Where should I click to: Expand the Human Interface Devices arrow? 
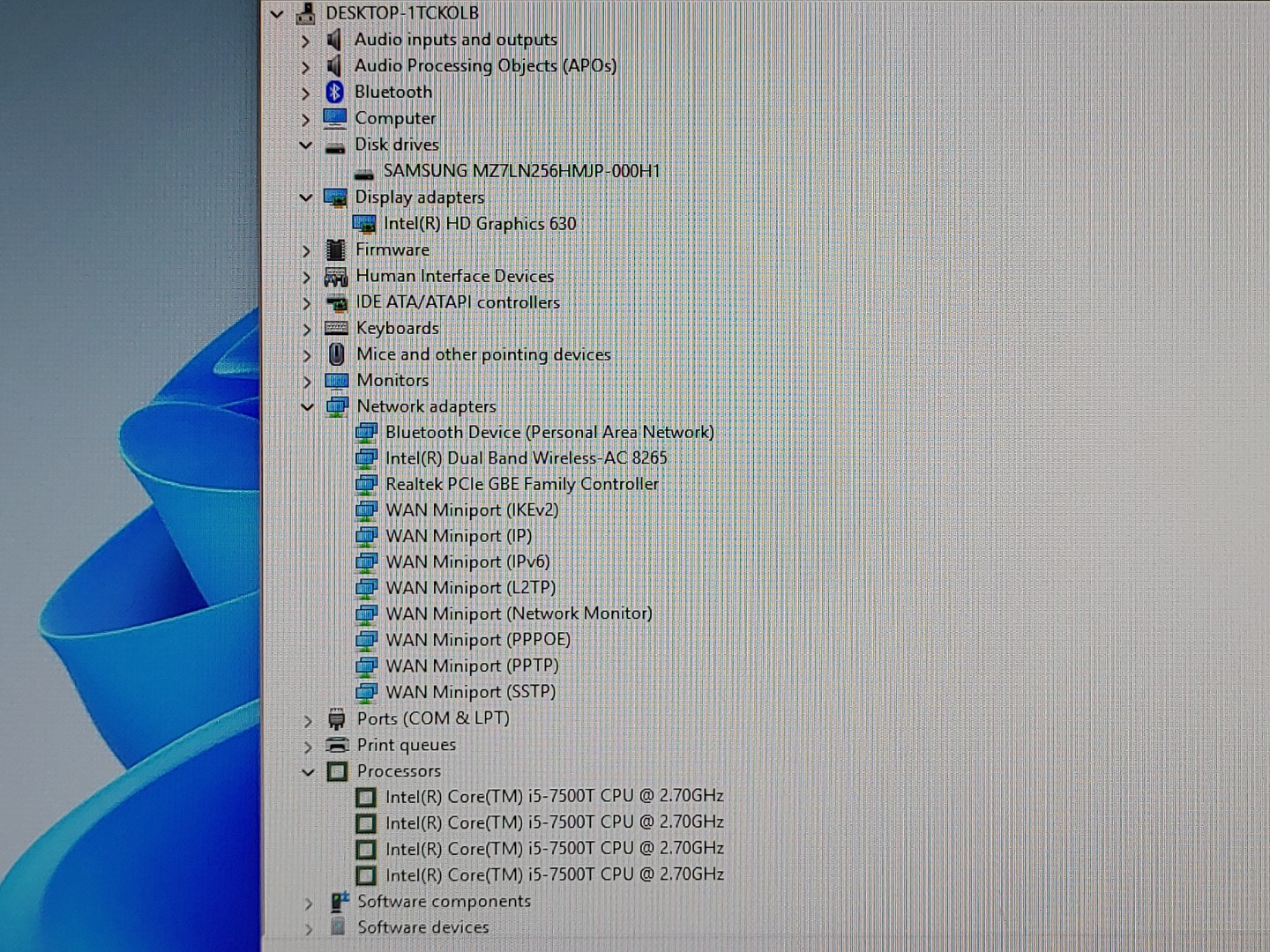[306, 279]
